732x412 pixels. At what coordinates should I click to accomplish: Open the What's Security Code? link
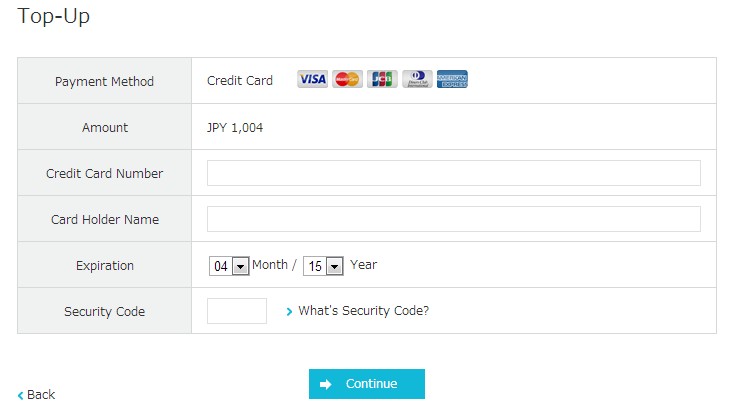click(x=363, y=311)
